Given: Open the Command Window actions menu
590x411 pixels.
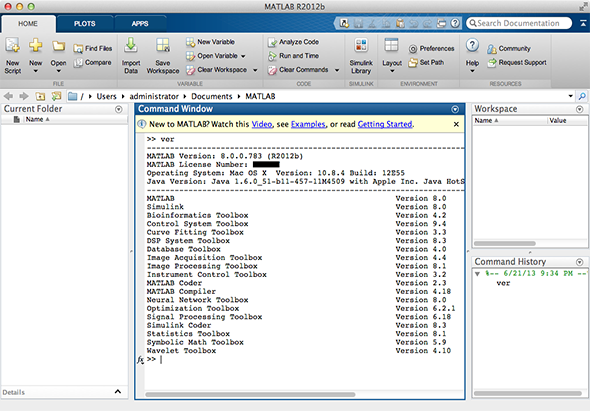Looking at the screenshot, I should point(455,109).
